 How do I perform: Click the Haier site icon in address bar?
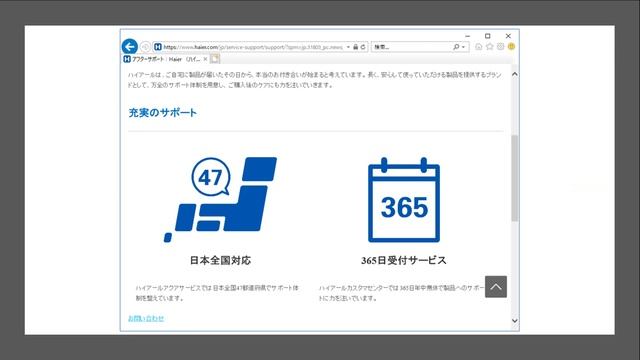tap(158, 47)
